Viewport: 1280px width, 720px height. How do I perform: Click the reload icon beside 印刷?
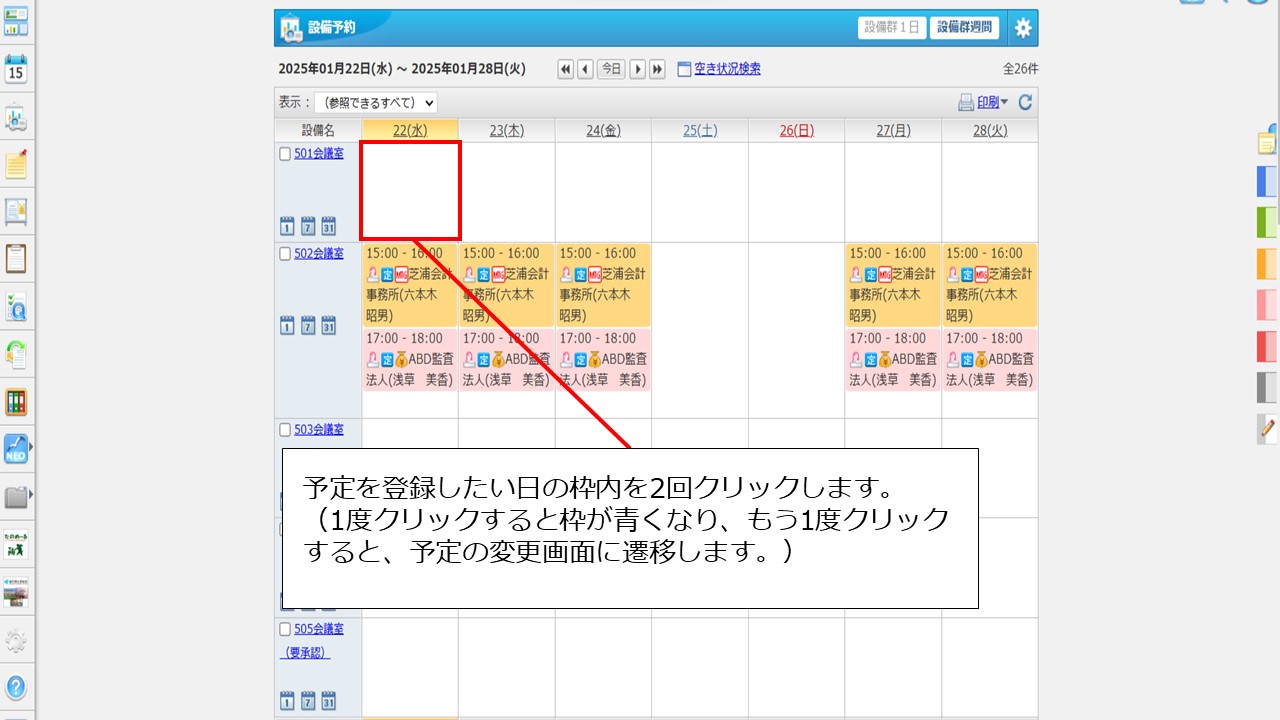1025,102
